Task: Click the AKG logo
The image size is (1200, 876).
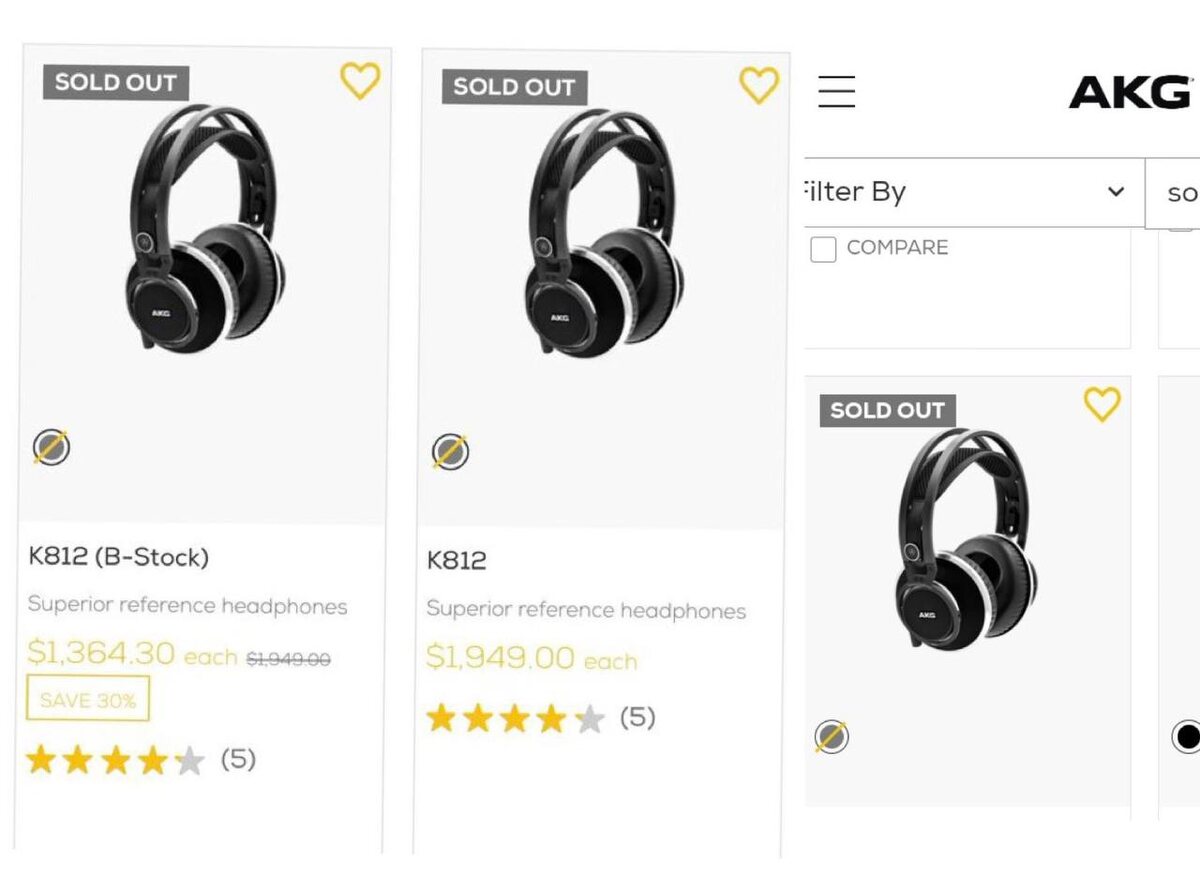Action: 1130,93
